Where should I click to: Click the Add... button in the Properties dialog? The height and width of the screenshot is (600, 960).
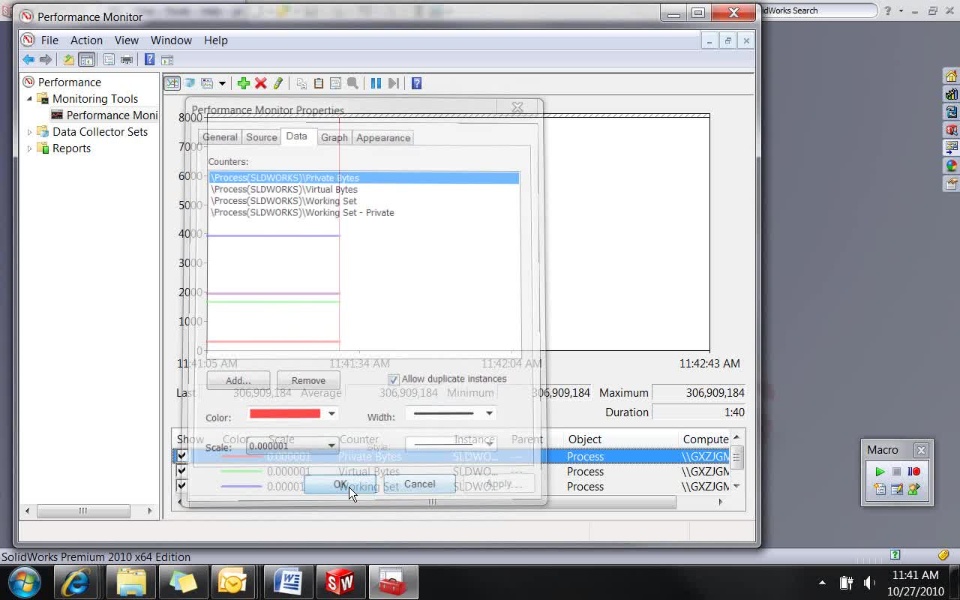238,380
